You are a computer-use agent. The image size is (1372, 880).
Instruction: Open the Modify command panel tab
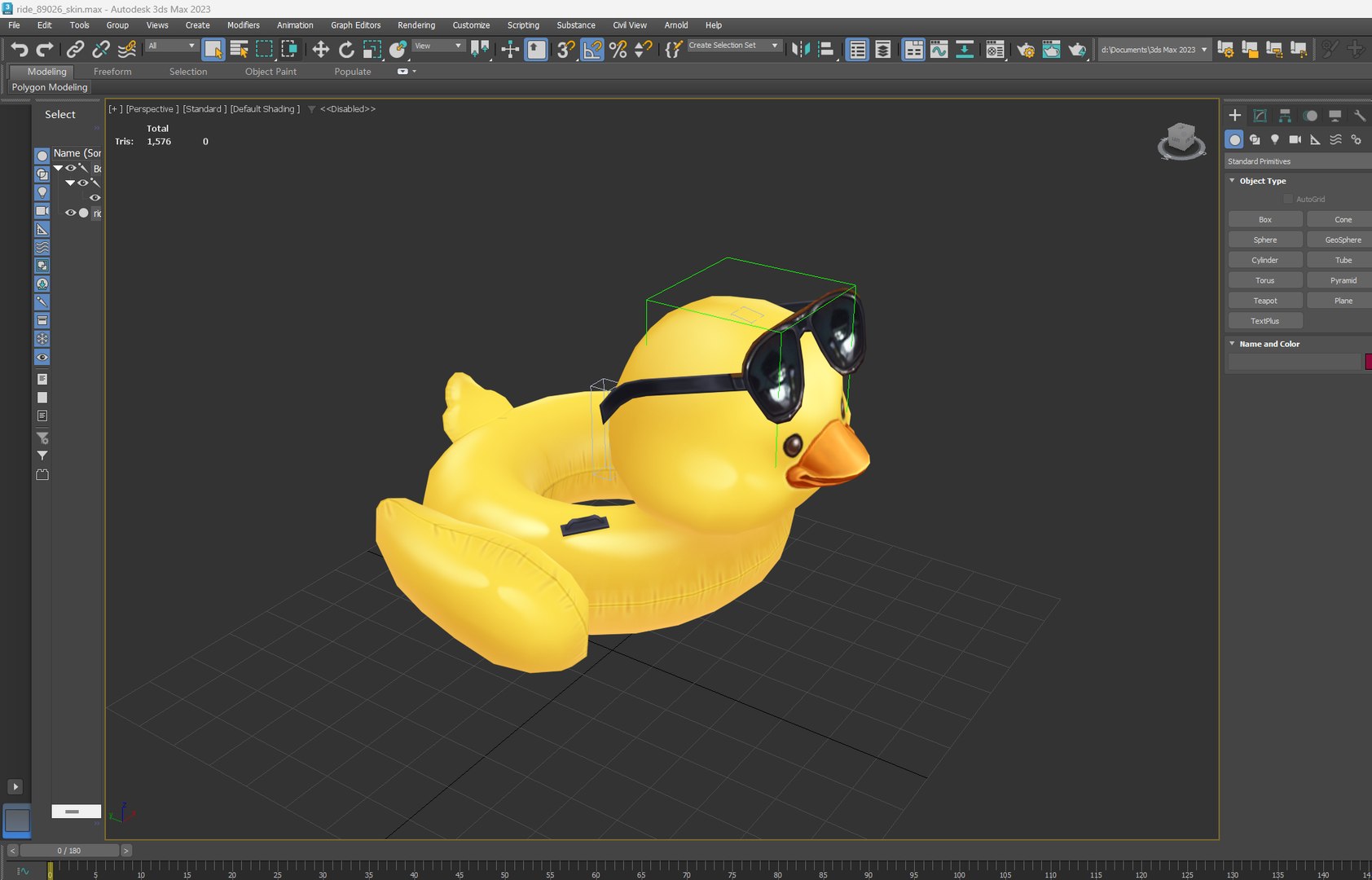tap(1260, 116)
